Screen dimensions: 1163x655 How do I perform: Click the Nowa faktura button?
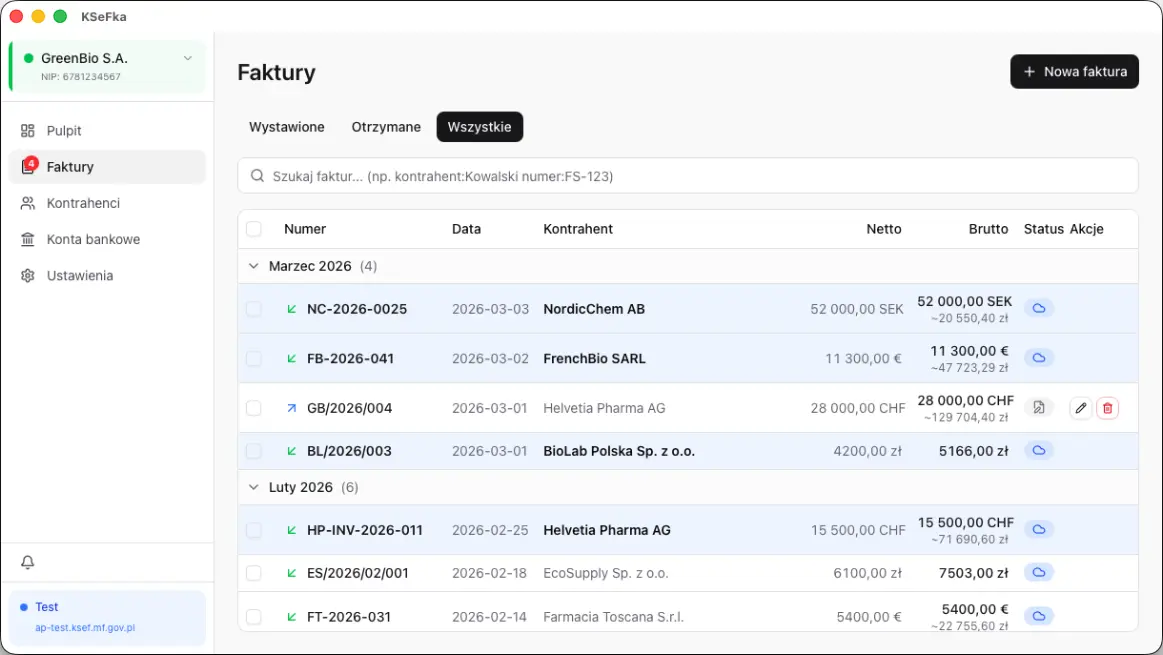coord(1074,72)
